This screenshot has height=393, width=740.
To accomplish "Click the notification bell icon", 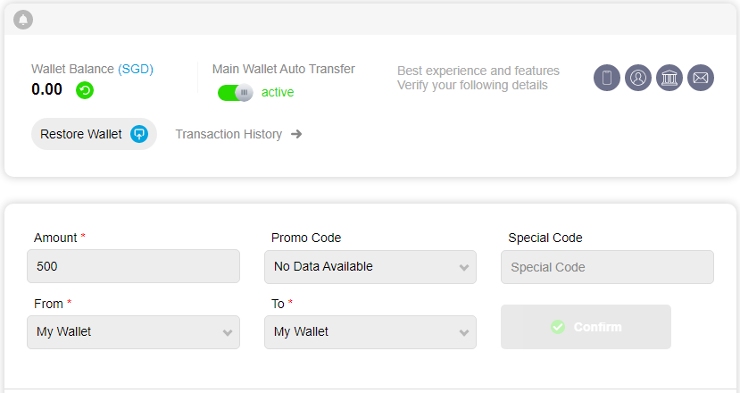I will tap(23, 20).
